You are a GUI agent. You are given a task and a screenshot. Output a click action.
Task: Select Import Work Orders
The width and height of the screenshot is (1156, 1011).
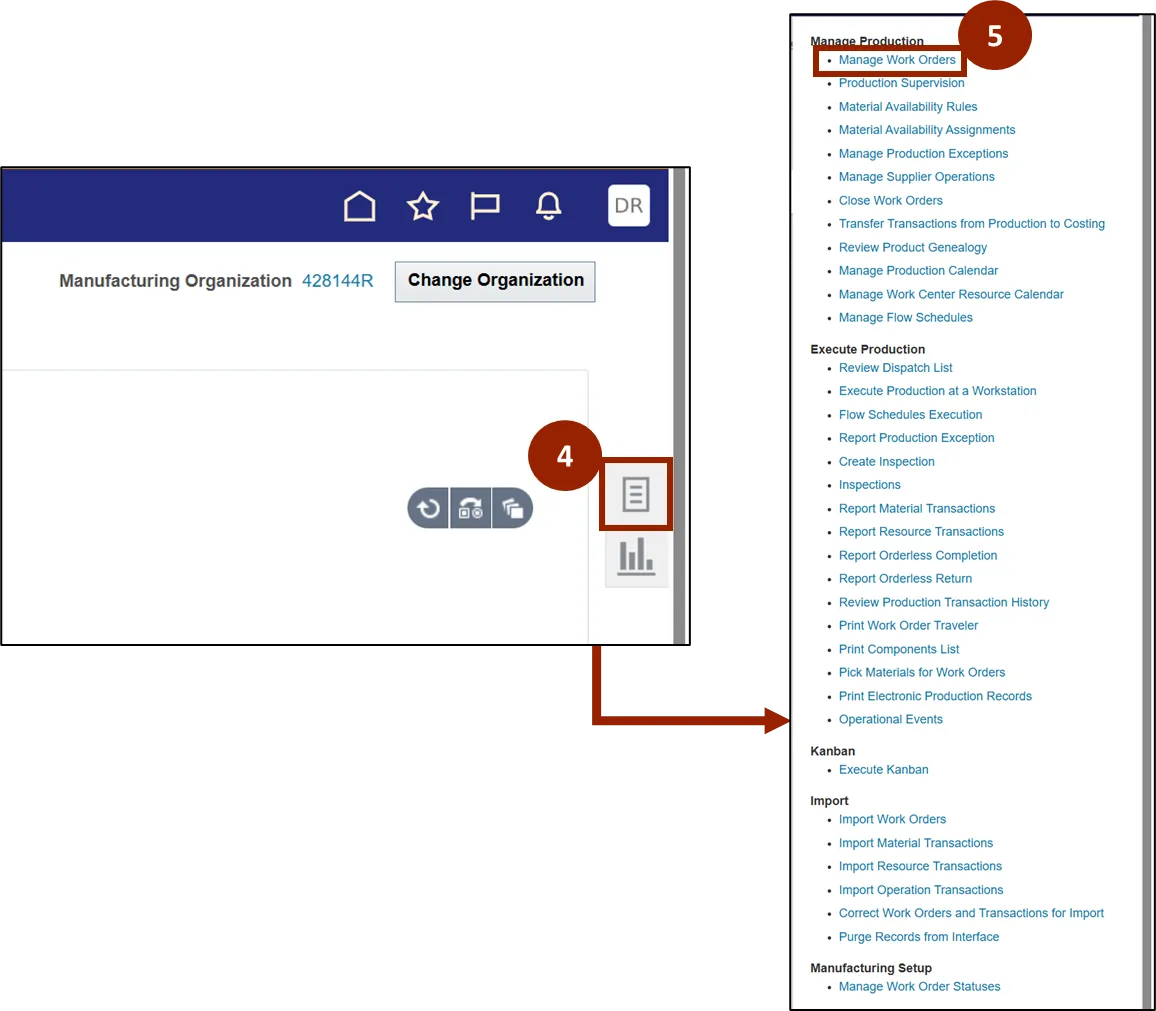tap(892, 819)
